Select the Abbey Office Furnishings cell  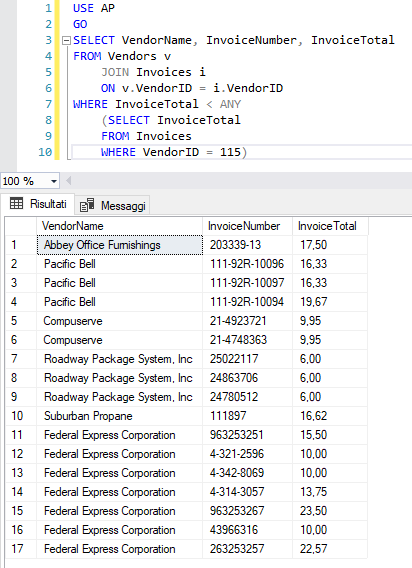[x=120, y=245]
